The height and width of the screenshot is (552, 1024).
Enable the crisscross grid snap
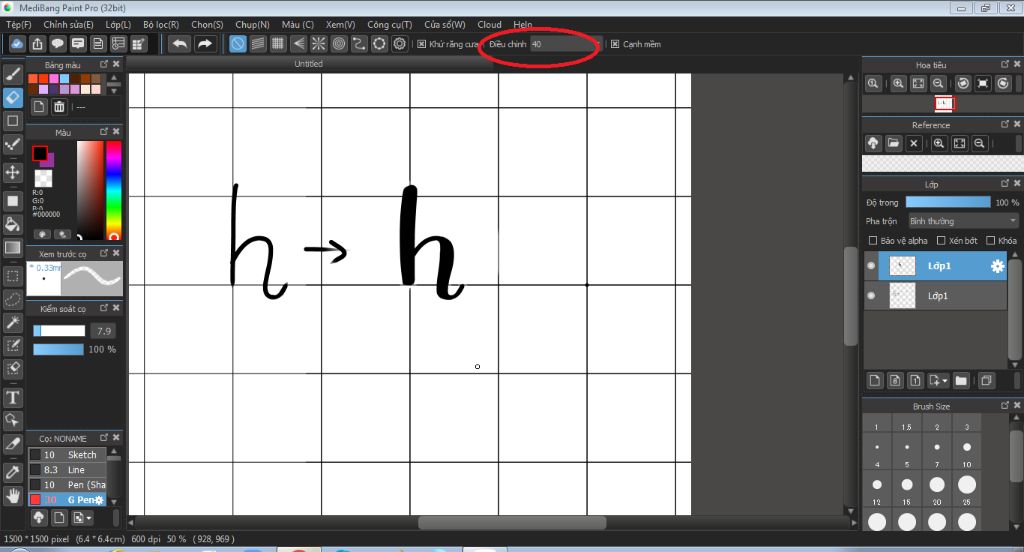click(278, 44)
